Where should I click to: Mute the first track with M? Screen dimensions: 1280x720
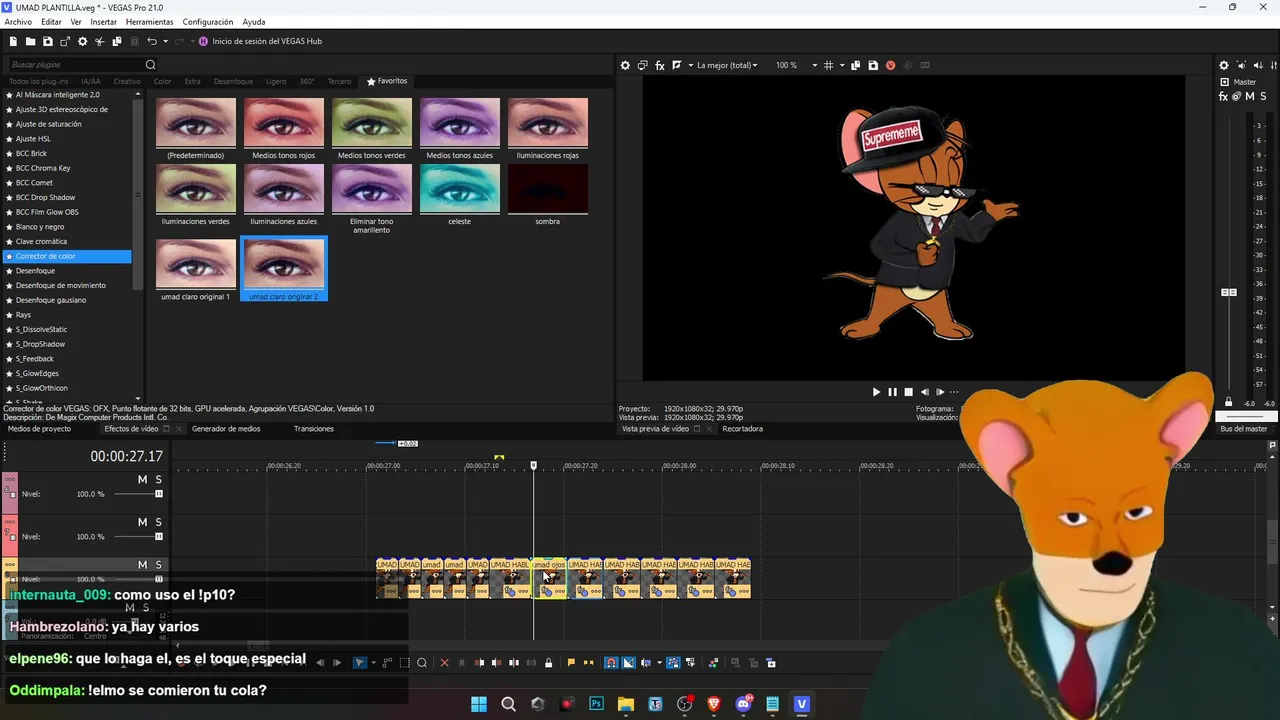click(142, 480)
